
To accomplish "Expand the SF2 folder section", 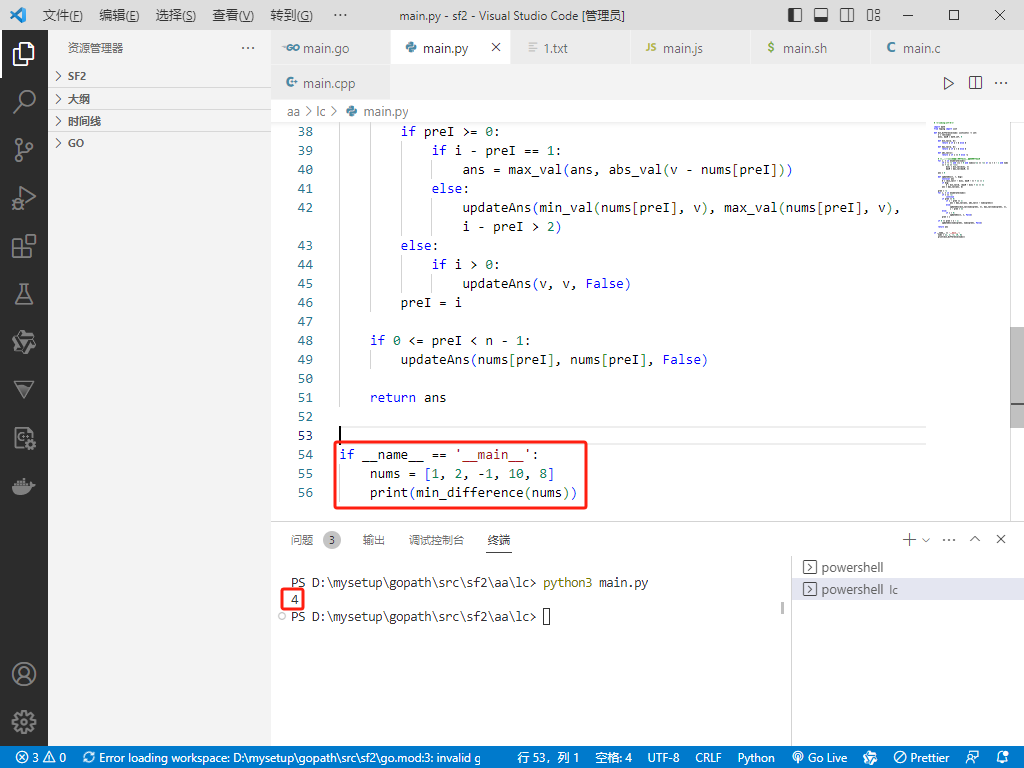I will [x=159, y=76].
